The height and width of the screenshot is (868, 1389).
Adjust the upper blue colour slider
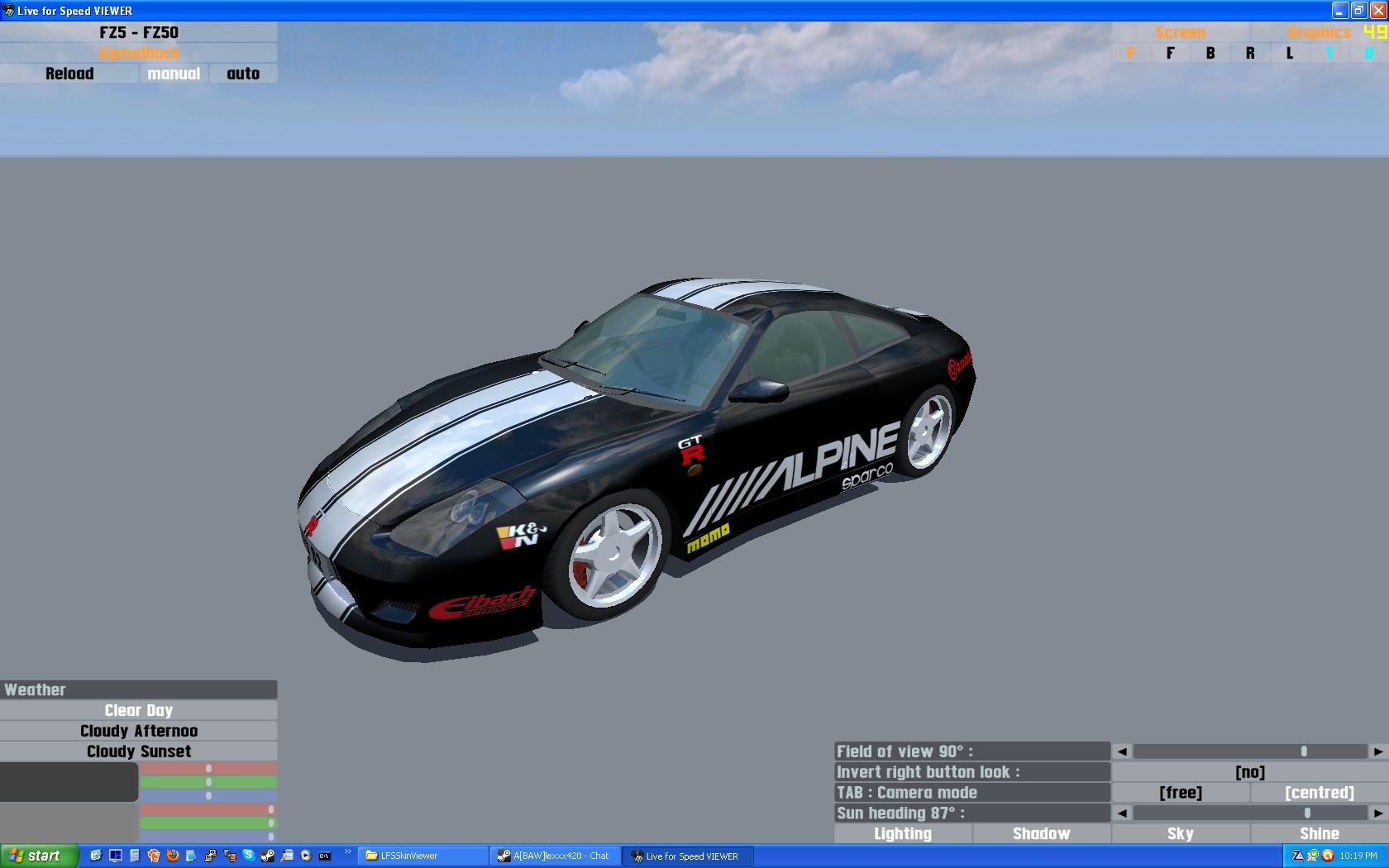(x=208, y=795)
